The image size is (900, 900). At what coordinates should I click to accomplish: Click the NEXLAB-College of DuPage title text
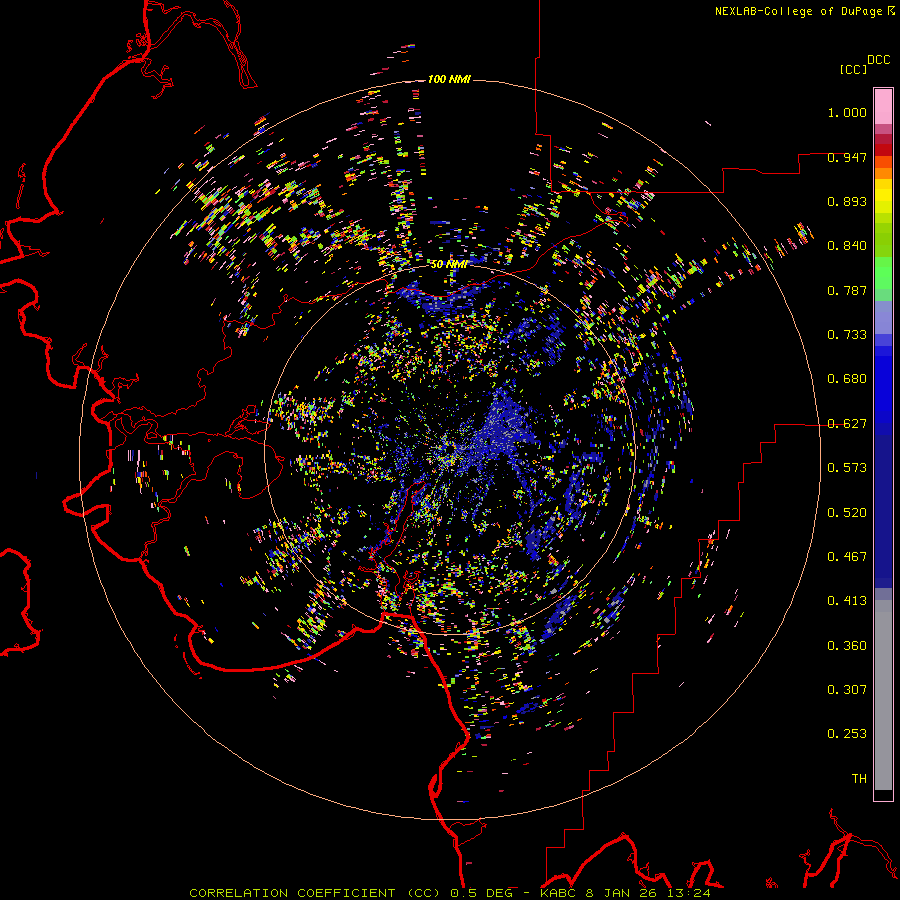pyautogui.click(x=798, y=11)
